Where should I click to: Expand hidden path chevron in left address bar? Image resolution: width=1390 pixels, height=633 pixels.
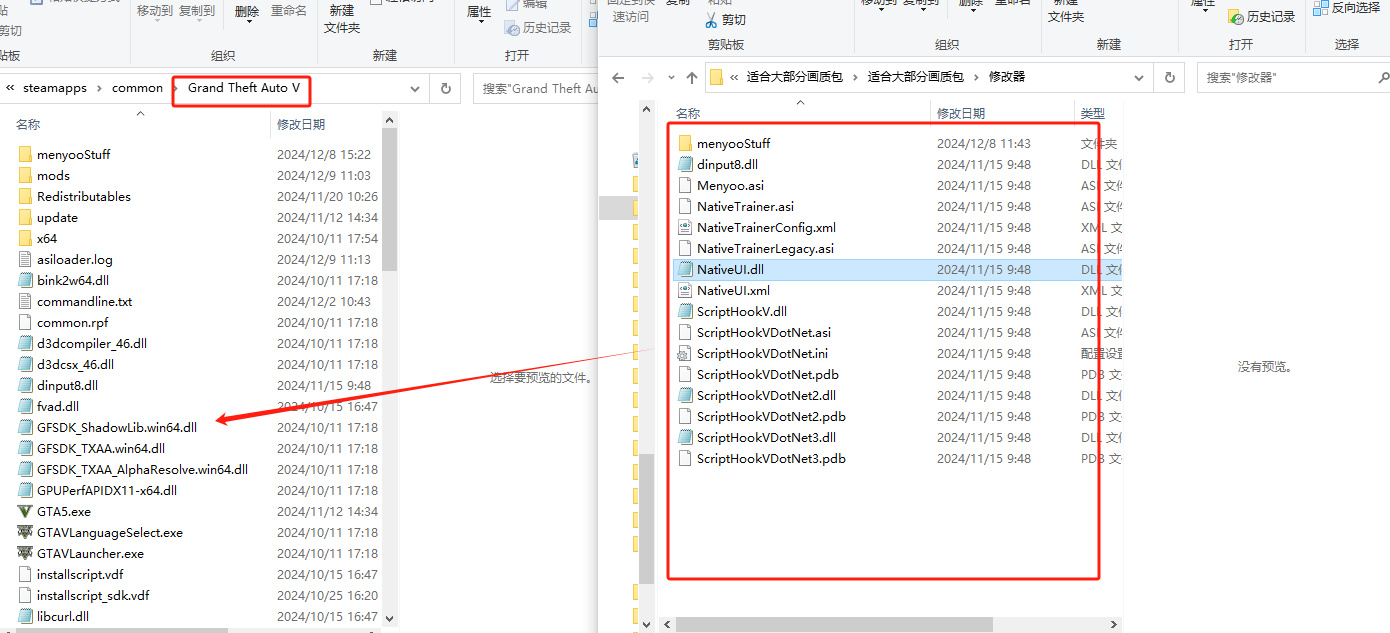(10, 88)
